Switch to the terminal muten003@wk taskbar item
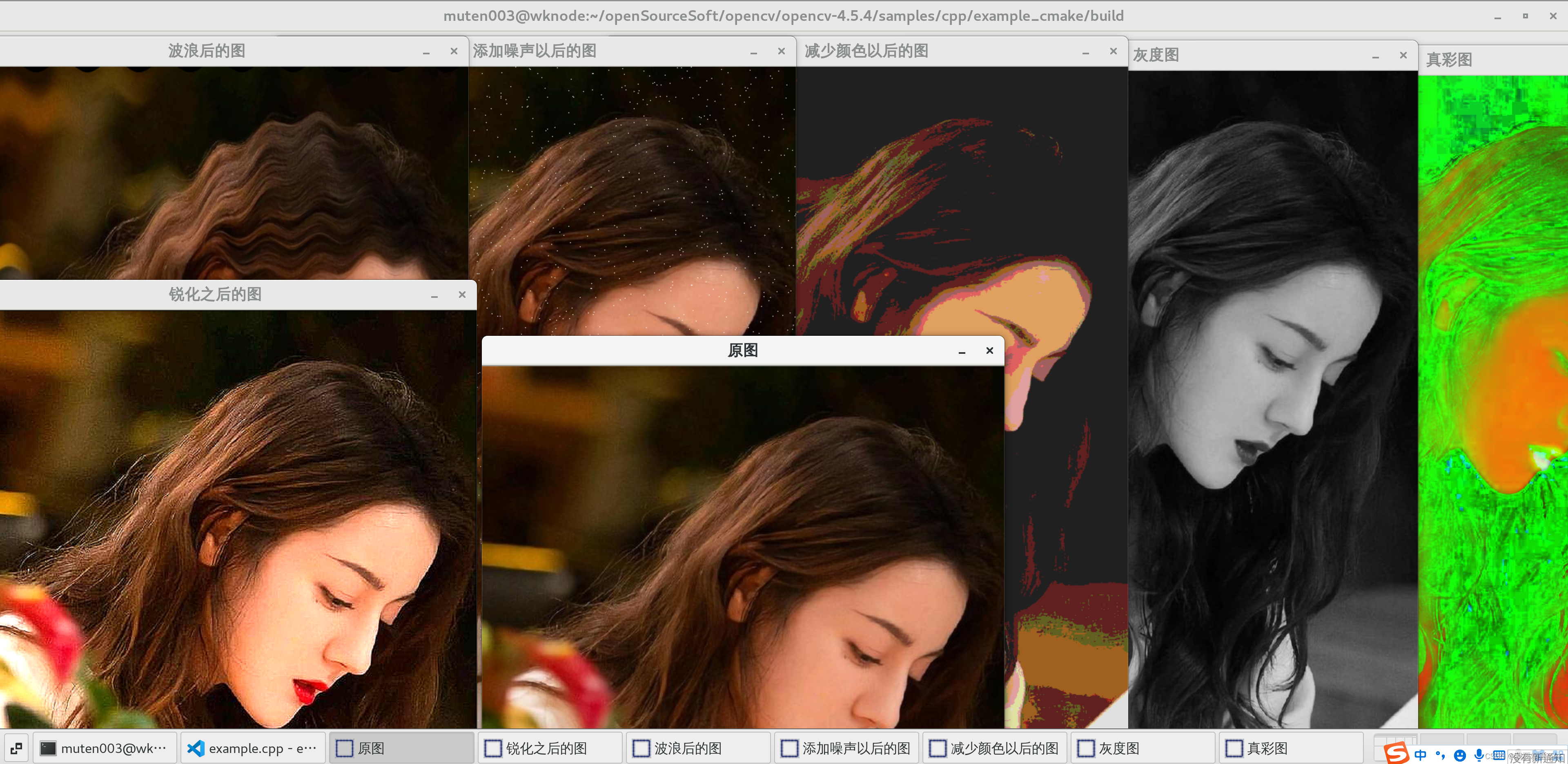Image resolution: width=1568 pixels, height=764 pixels. point(105,748)
